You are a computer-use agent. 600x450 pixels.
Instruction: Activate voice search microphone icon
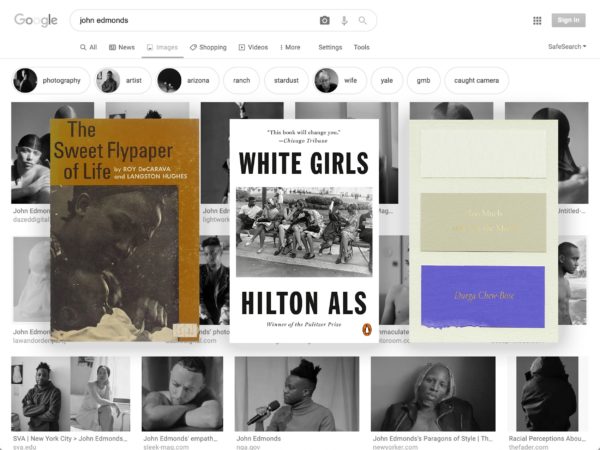[x=344, y=20]
